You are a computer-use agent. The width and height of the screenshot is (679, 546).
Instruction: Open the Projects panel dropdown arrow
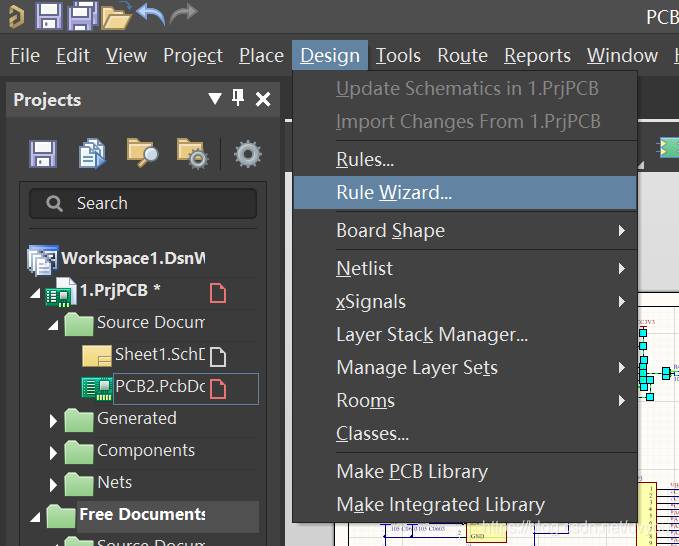click(214, 99)
